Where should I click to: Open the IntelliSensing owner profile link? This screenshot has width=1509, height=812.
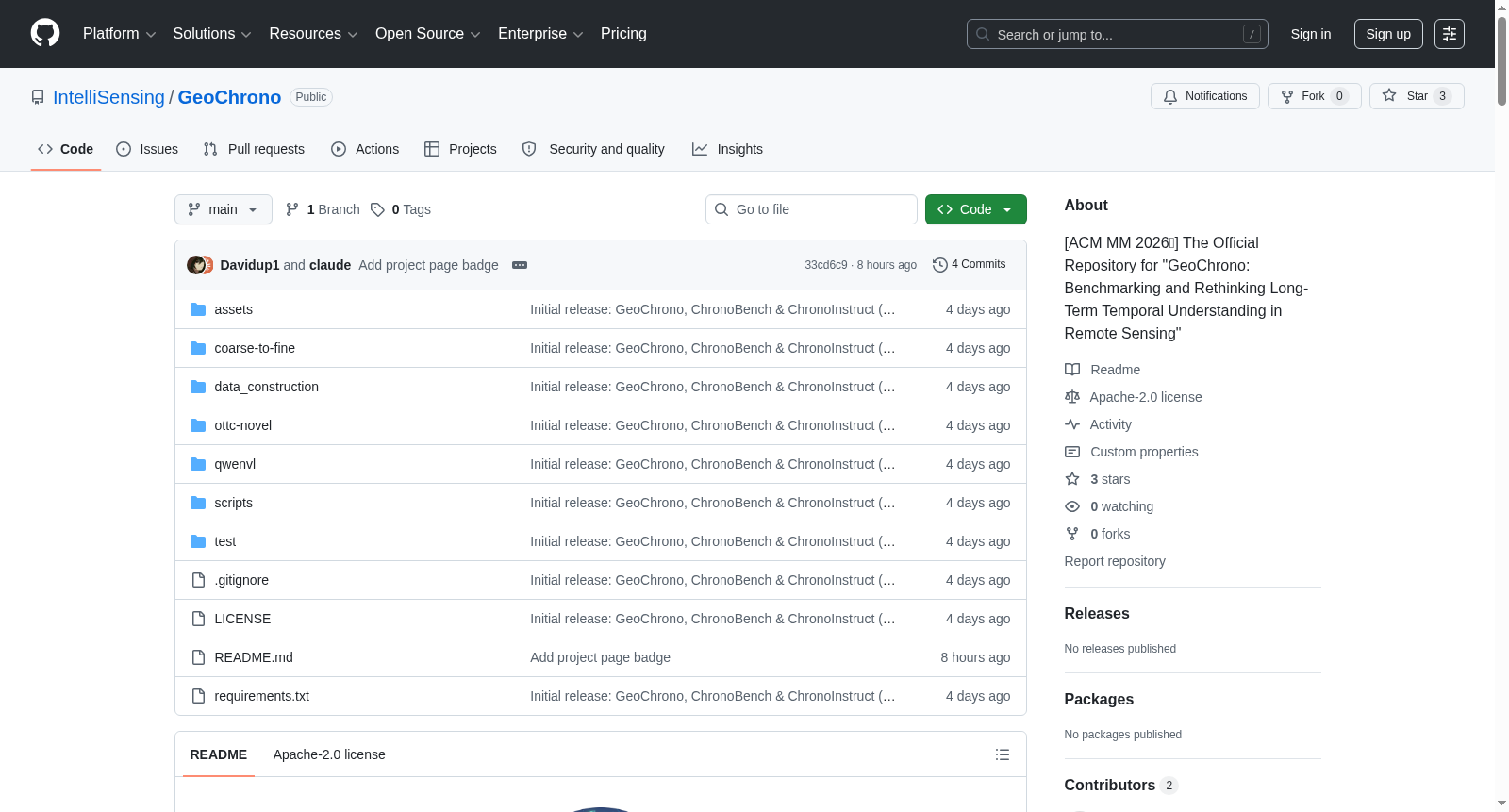point(108,97)
